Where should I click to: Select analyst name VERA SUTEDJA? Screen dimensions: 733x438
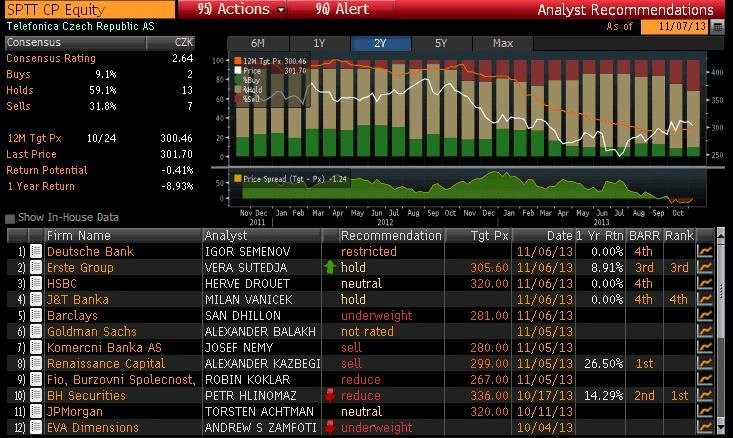(246, 267)
